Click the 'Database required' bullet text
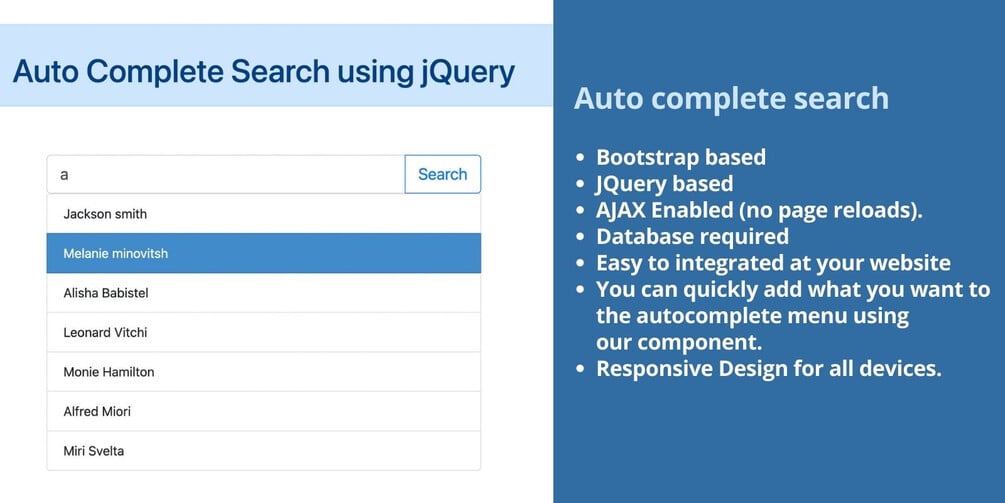The height and width of the screenshot is (503, 1005). point(692,236)
